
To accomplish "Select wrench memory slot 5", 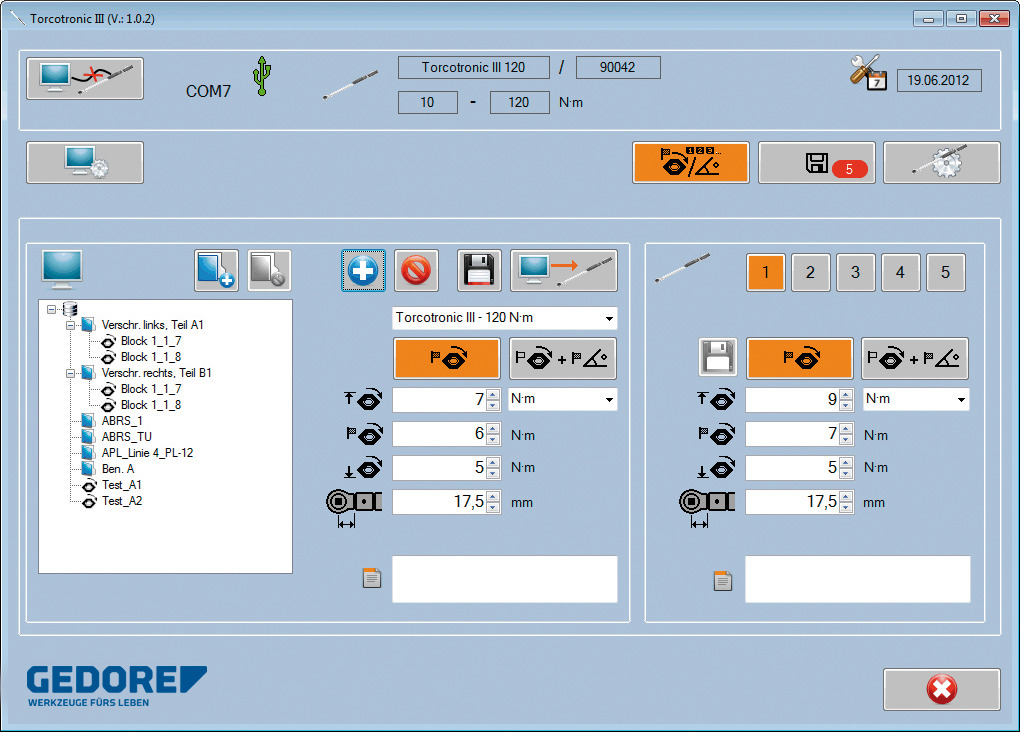I will (x=945, y=272).
